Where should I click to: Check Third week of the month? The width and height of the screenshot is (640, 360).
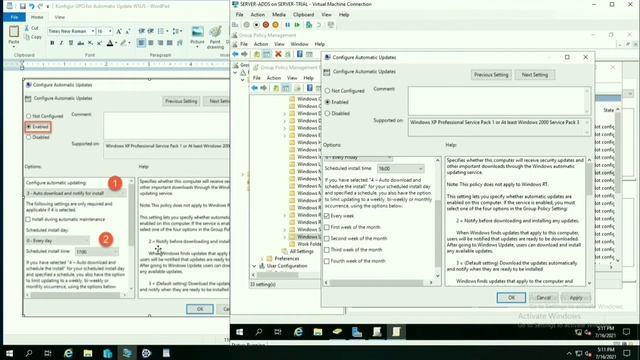point(327,249)
